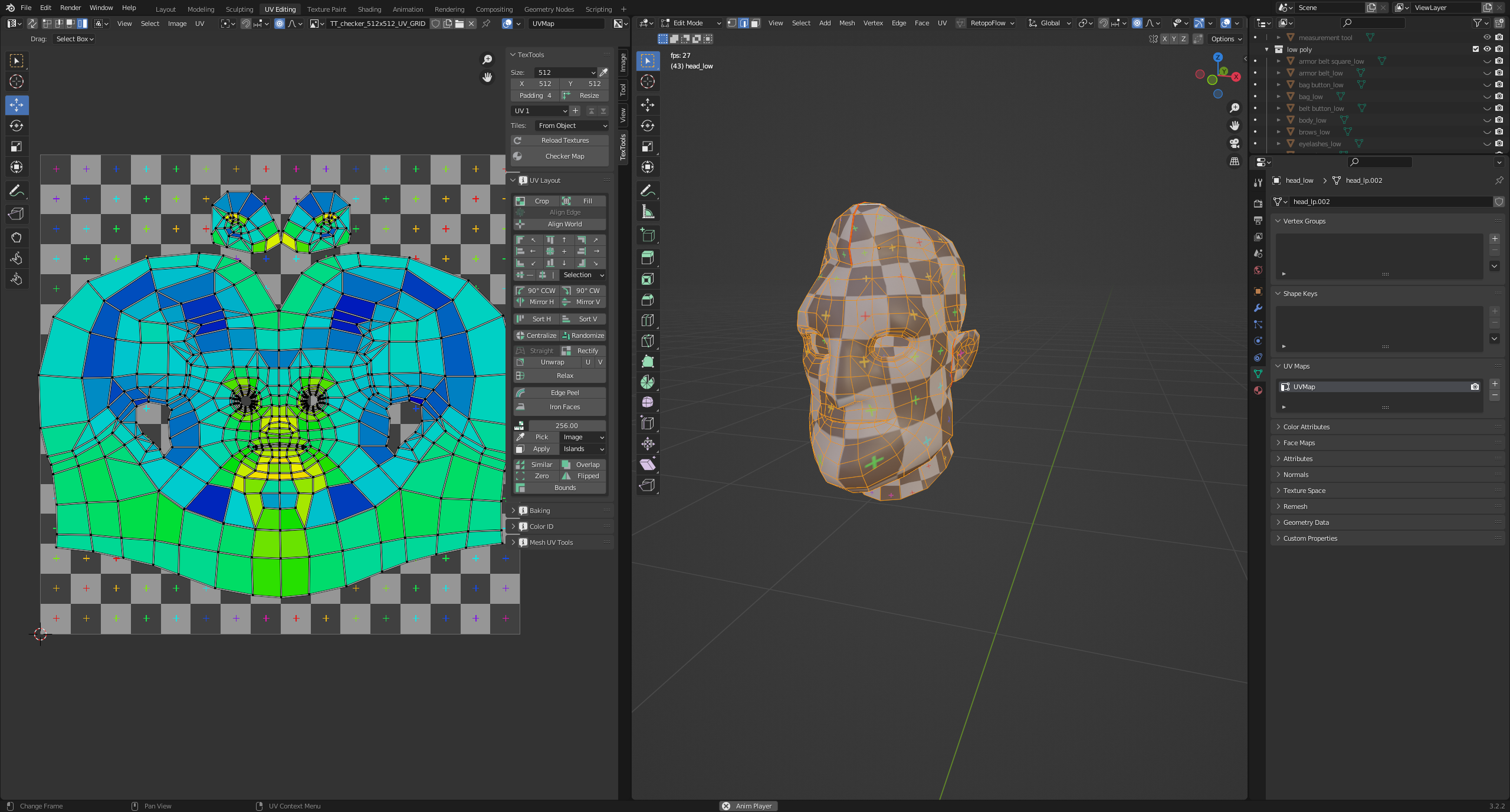This screenshot has width=1510, height=812.
Task: Toggle visibility of bag_low object
Action: (1487, 97)
